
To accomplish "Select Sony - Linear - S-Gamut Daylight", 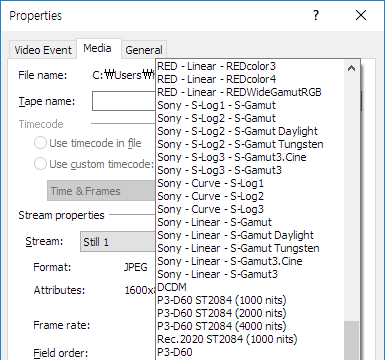I will (250, 235).
